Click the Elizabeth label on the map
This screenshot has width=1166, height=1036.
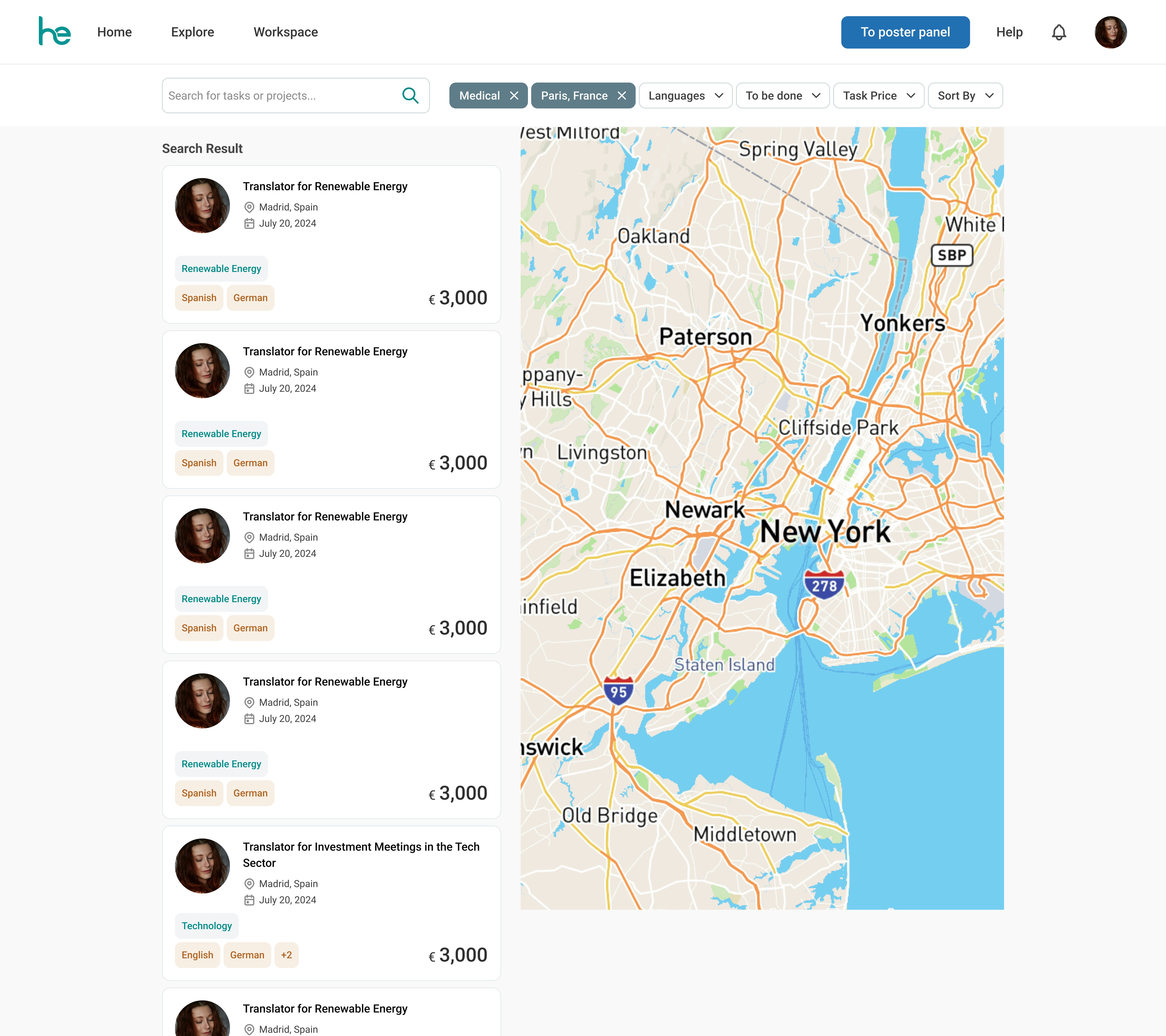point(678,578)
